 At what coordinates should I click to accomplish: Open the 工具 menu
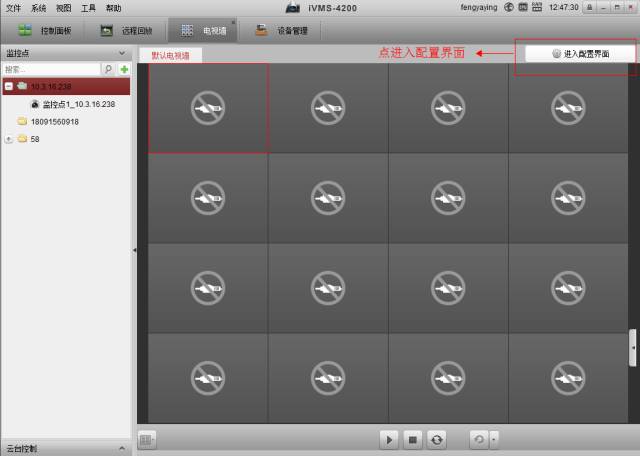click(x=88, y=8)
